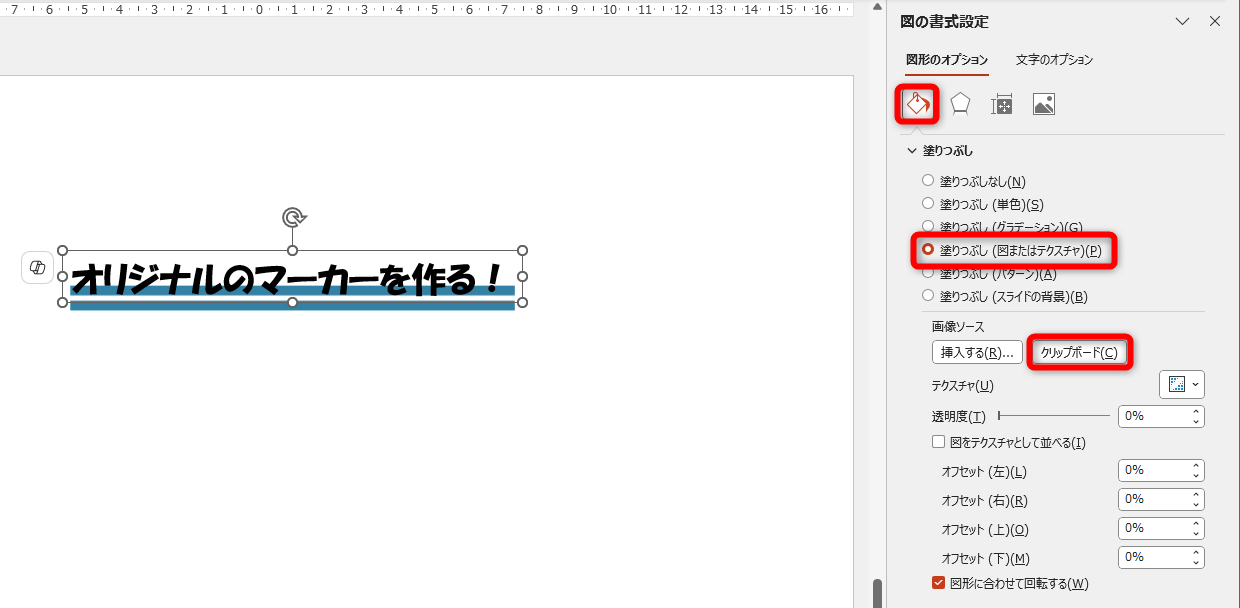This screenshot has height=608, width=1240.
Task: Open the pane options chevron at top
Action: pos(1182,20)
